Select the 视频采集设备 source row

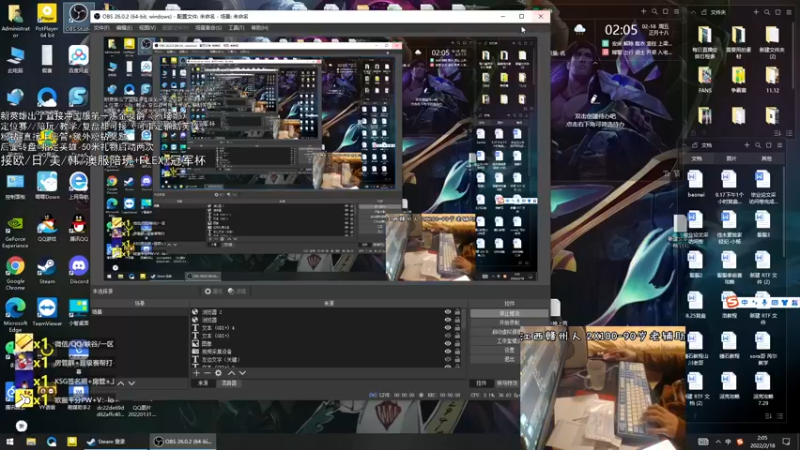click(x=327, y=352)
